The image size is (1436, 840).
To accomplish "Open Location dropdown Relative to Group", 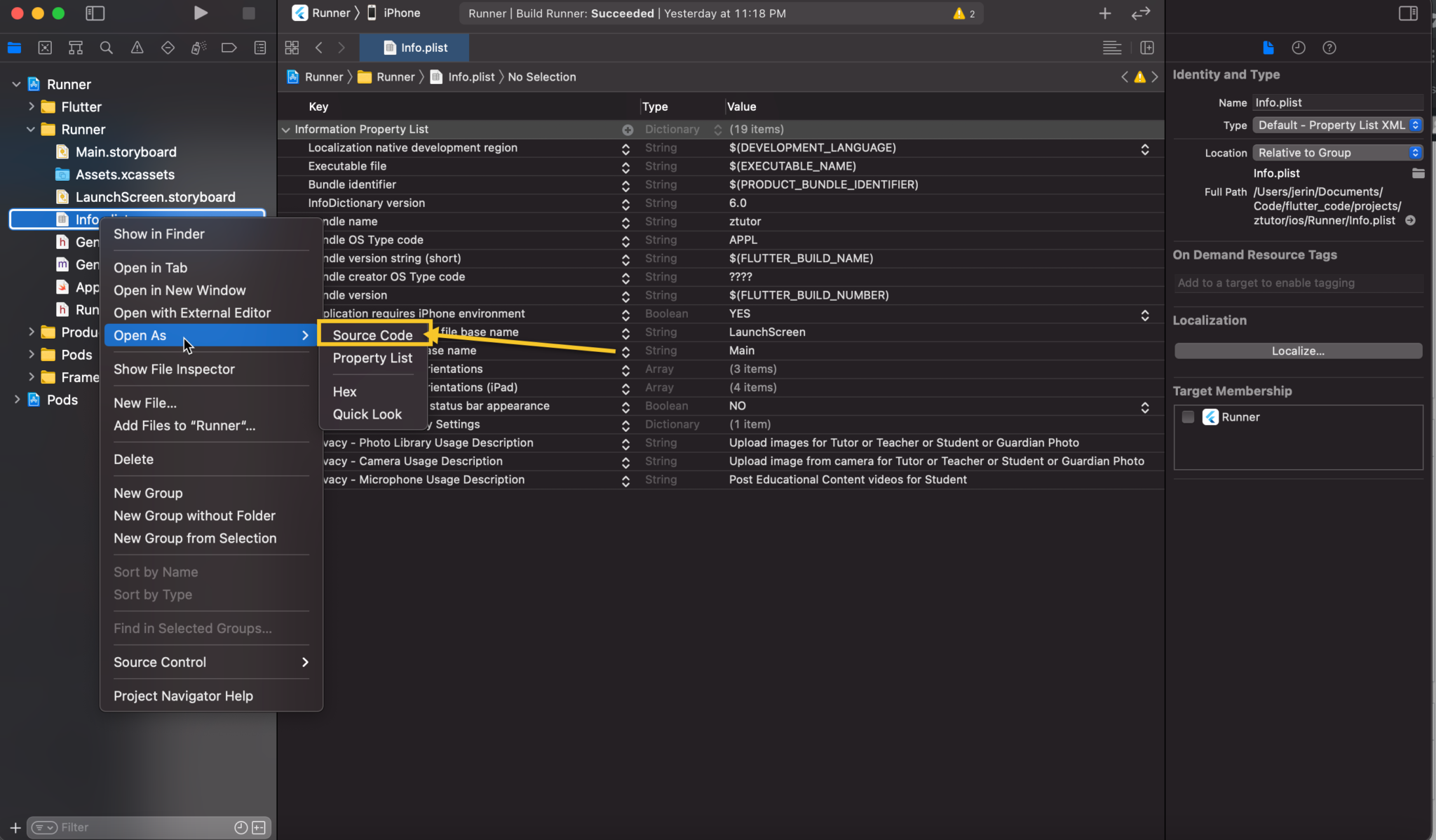I will (1338, 153).
